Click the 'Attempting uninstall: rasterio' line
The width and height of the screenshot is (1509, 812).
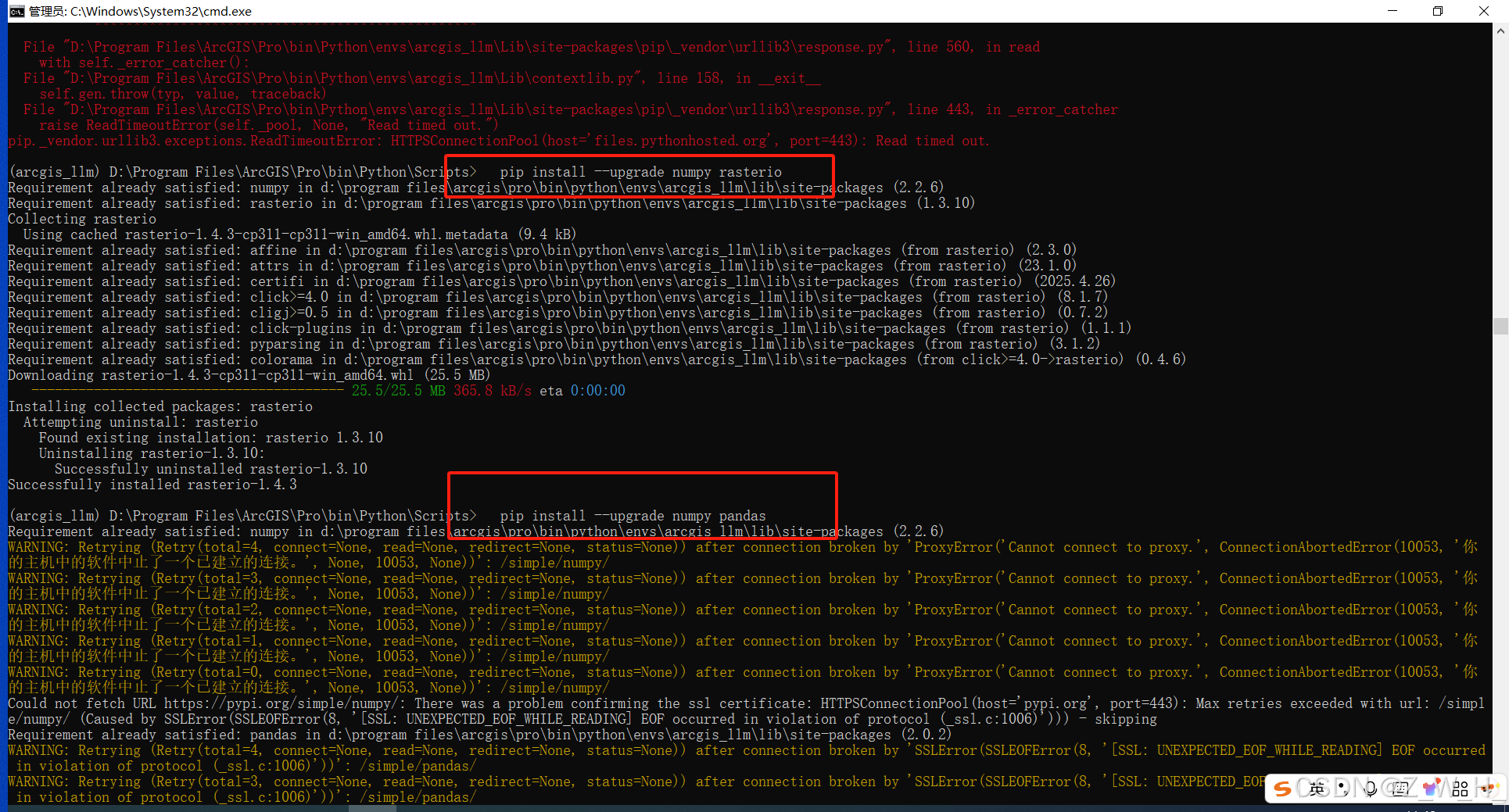pyautogui.click(x=141, y=422)
